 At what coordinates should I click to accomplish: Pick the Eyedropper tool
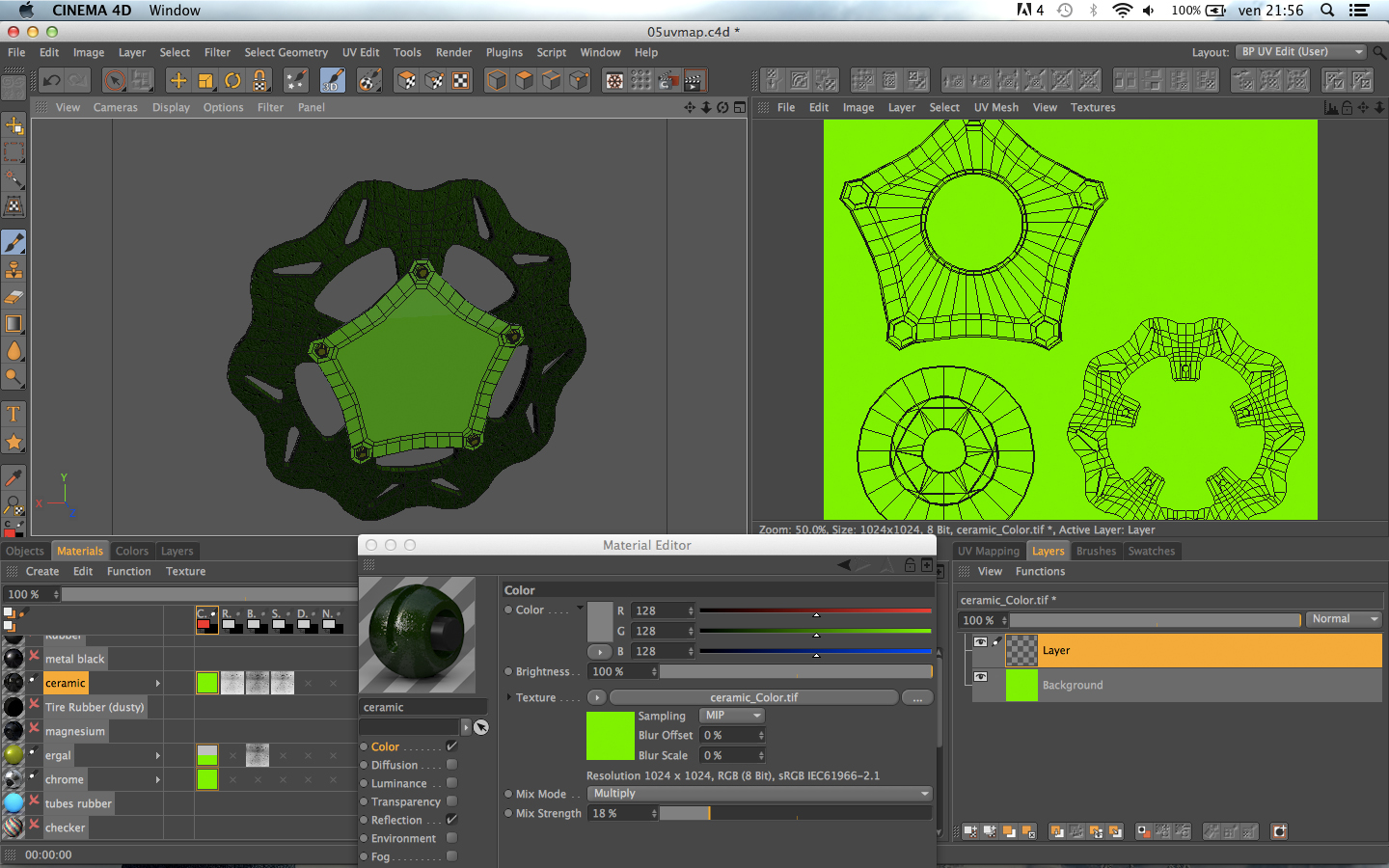[x=14, y=478]
